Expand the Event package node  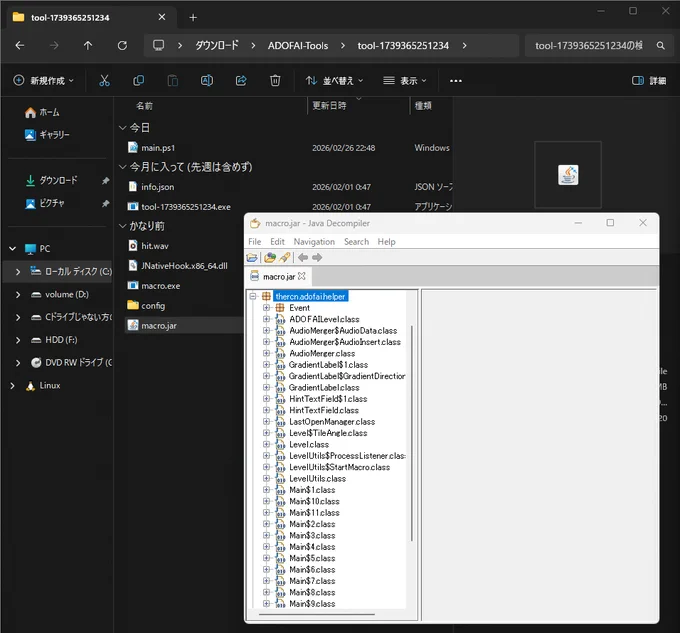click(267, 308)
